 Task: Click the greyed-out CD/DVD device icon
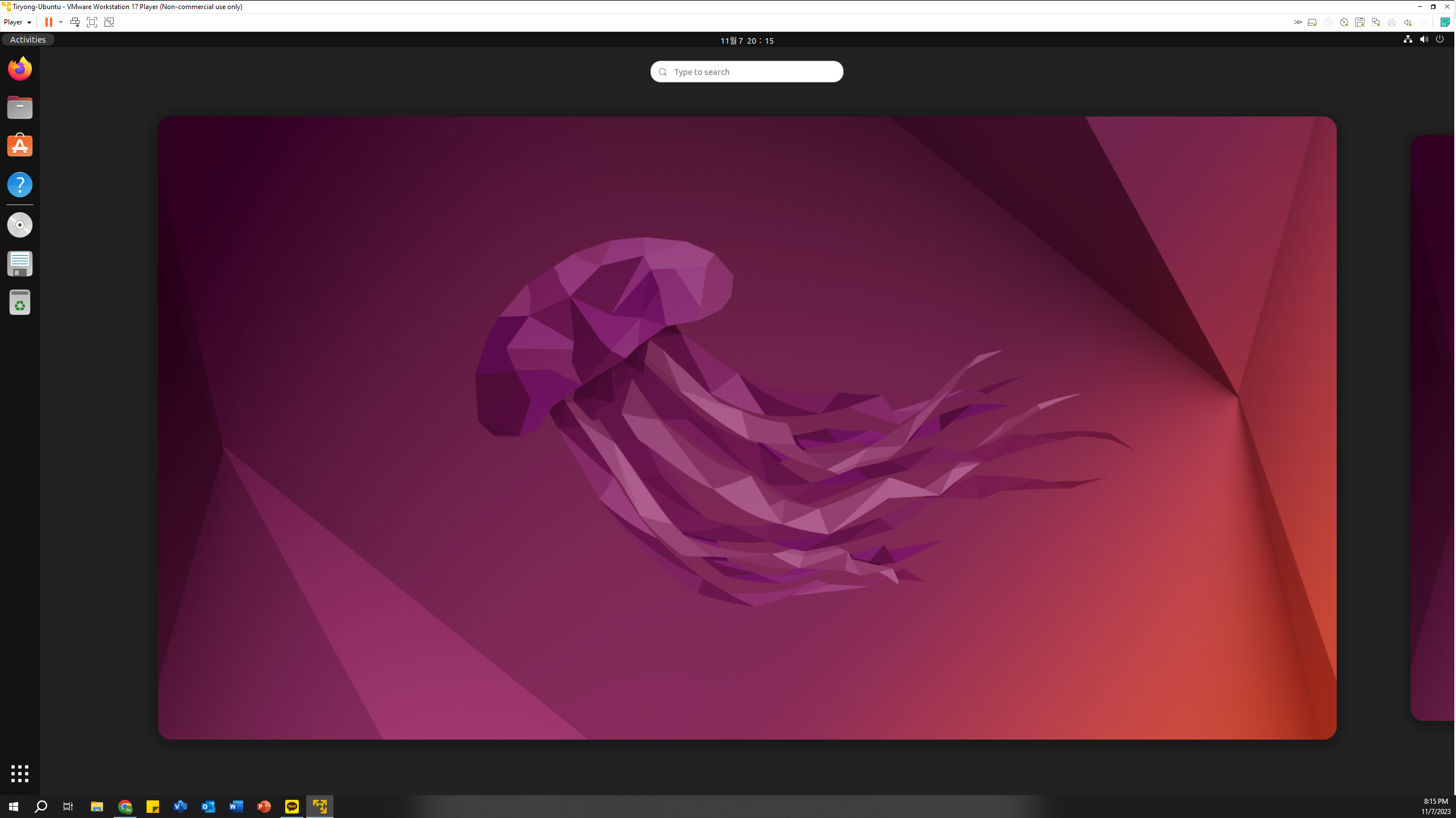1328,22
